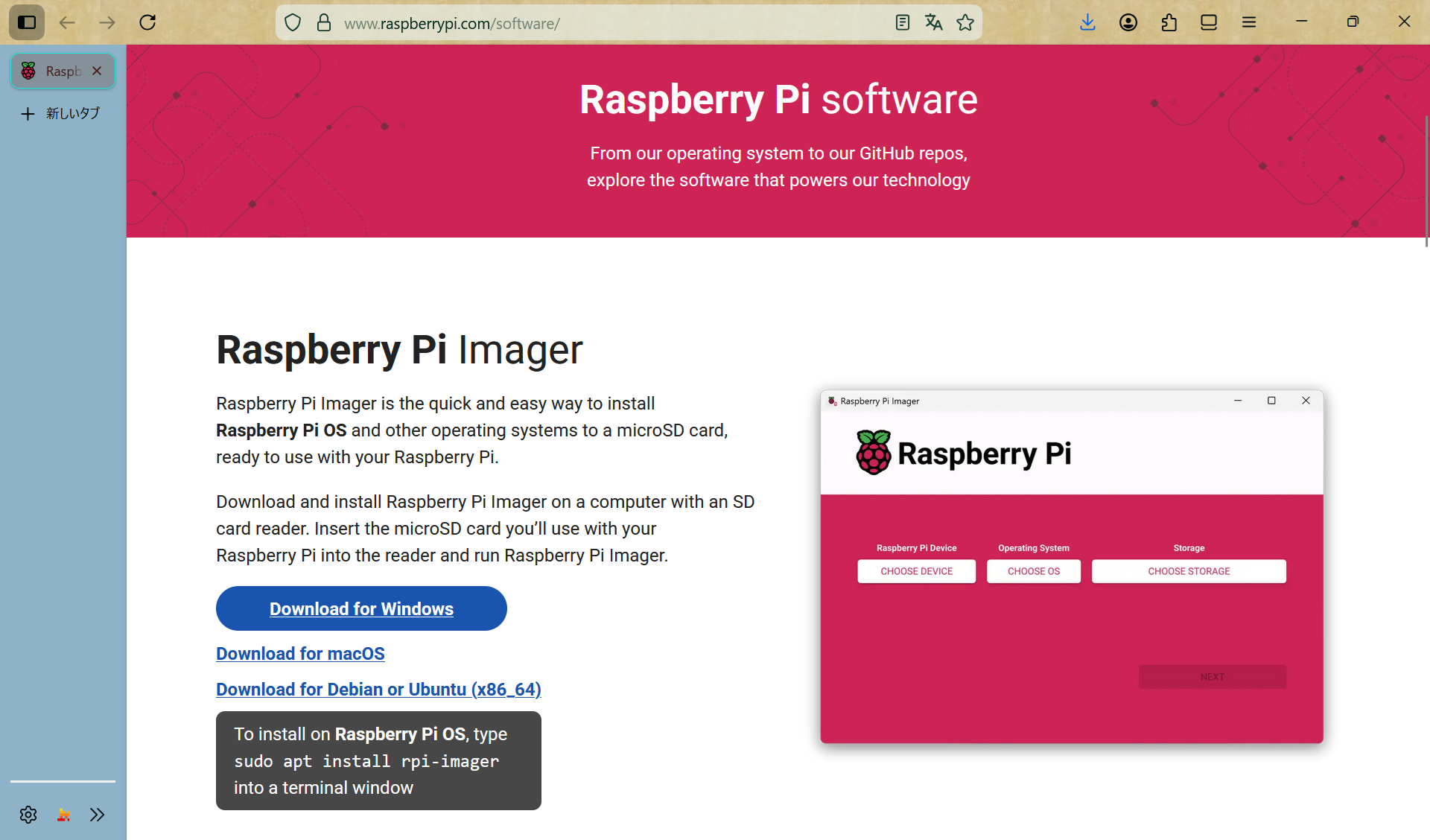Open the site security lock dropdown
This screenshot has width=1430, height=840.
(323, 22)
